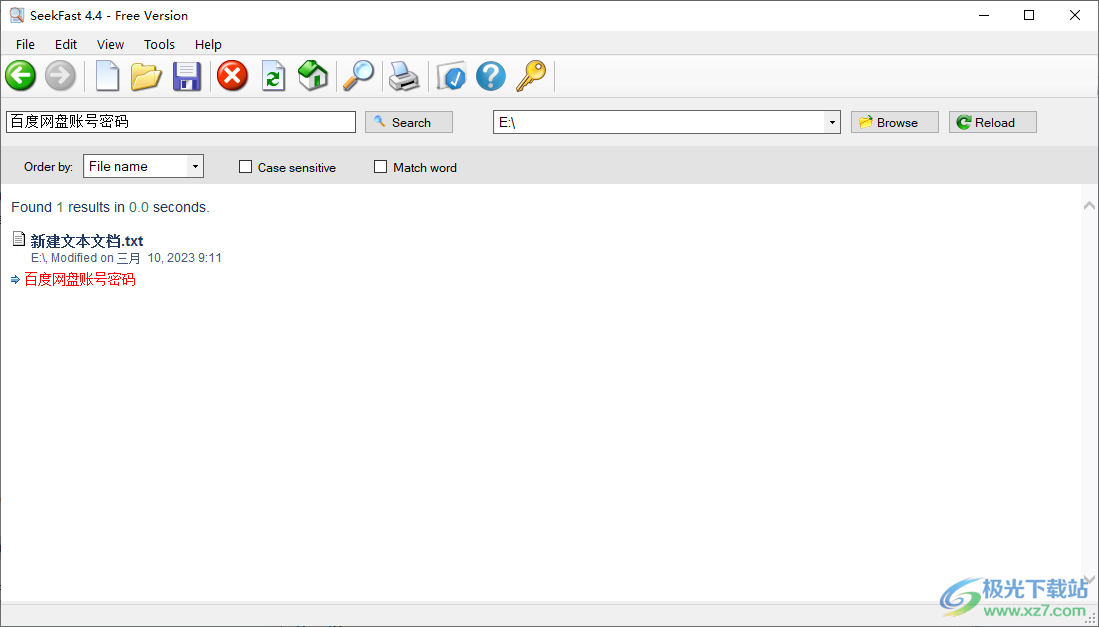Open the View menu
Screen dimensions: 1099x627
110,44
